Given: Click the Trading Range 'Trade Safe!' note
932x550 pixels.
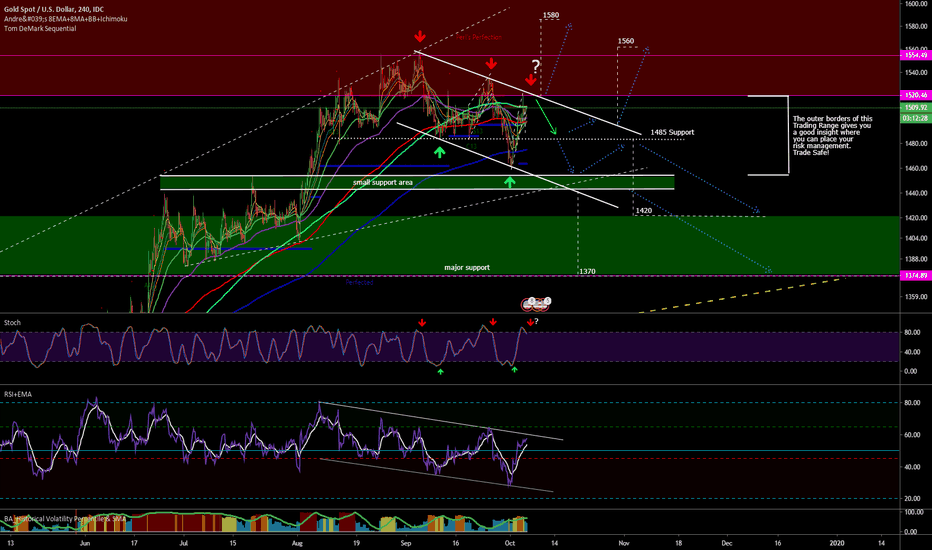Looking at the screenshot, I should pyautogui.click(x=832, y=136).
